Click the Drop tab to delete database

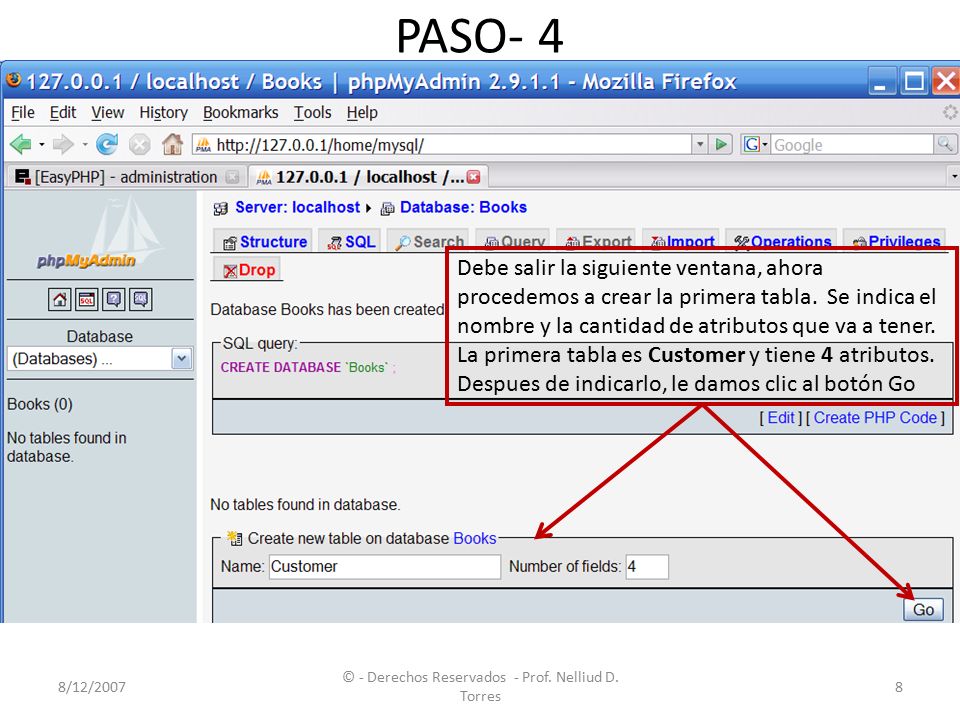(248, 270)
